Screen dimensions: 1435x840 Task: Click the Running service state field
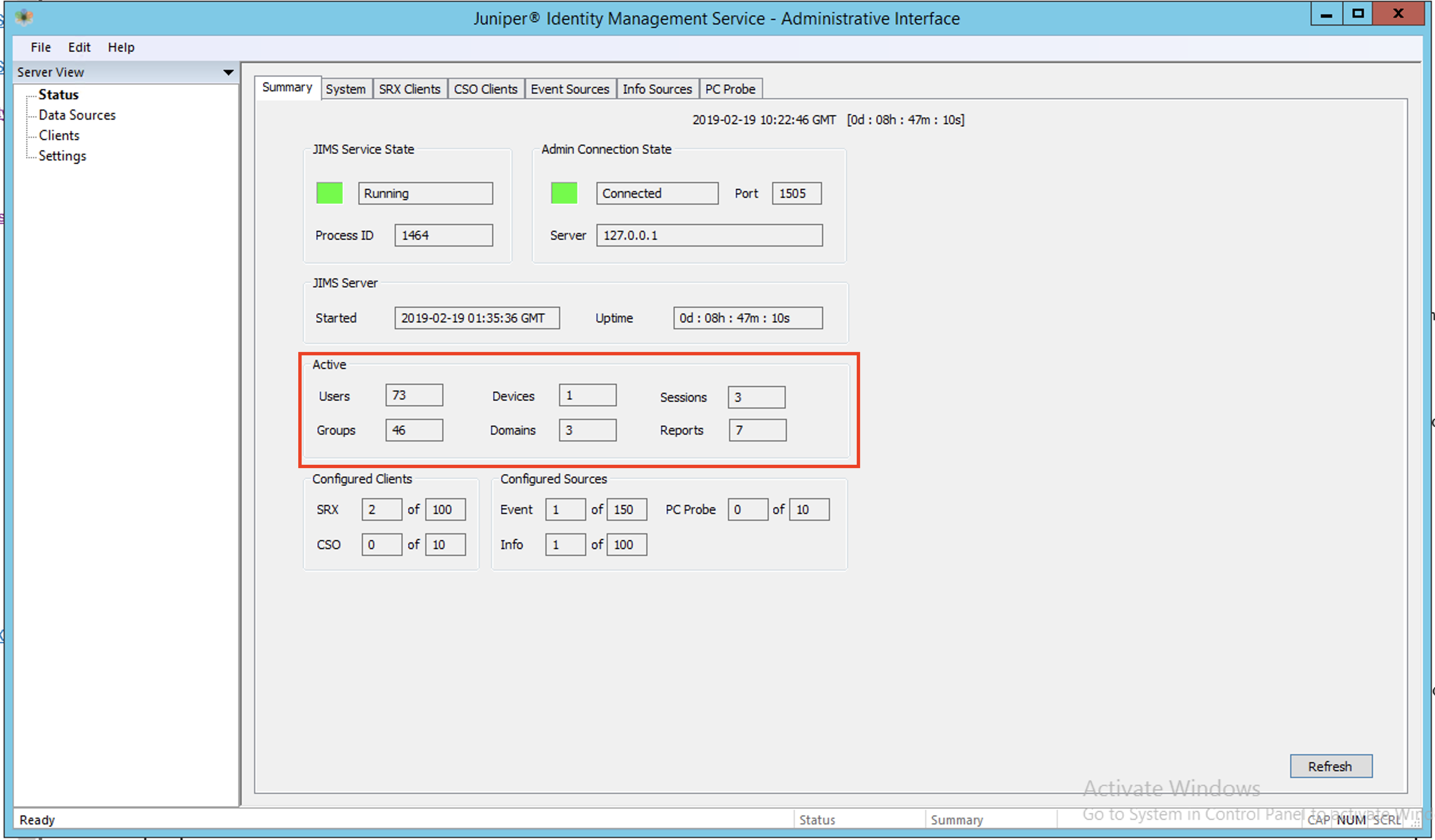click(x=425, y=193)
